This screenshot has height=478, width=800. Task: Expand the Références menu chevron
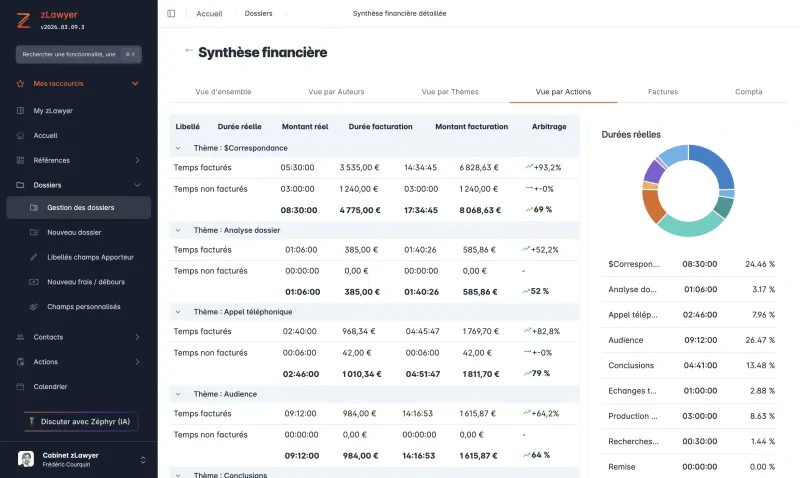(x=137, y=160)
